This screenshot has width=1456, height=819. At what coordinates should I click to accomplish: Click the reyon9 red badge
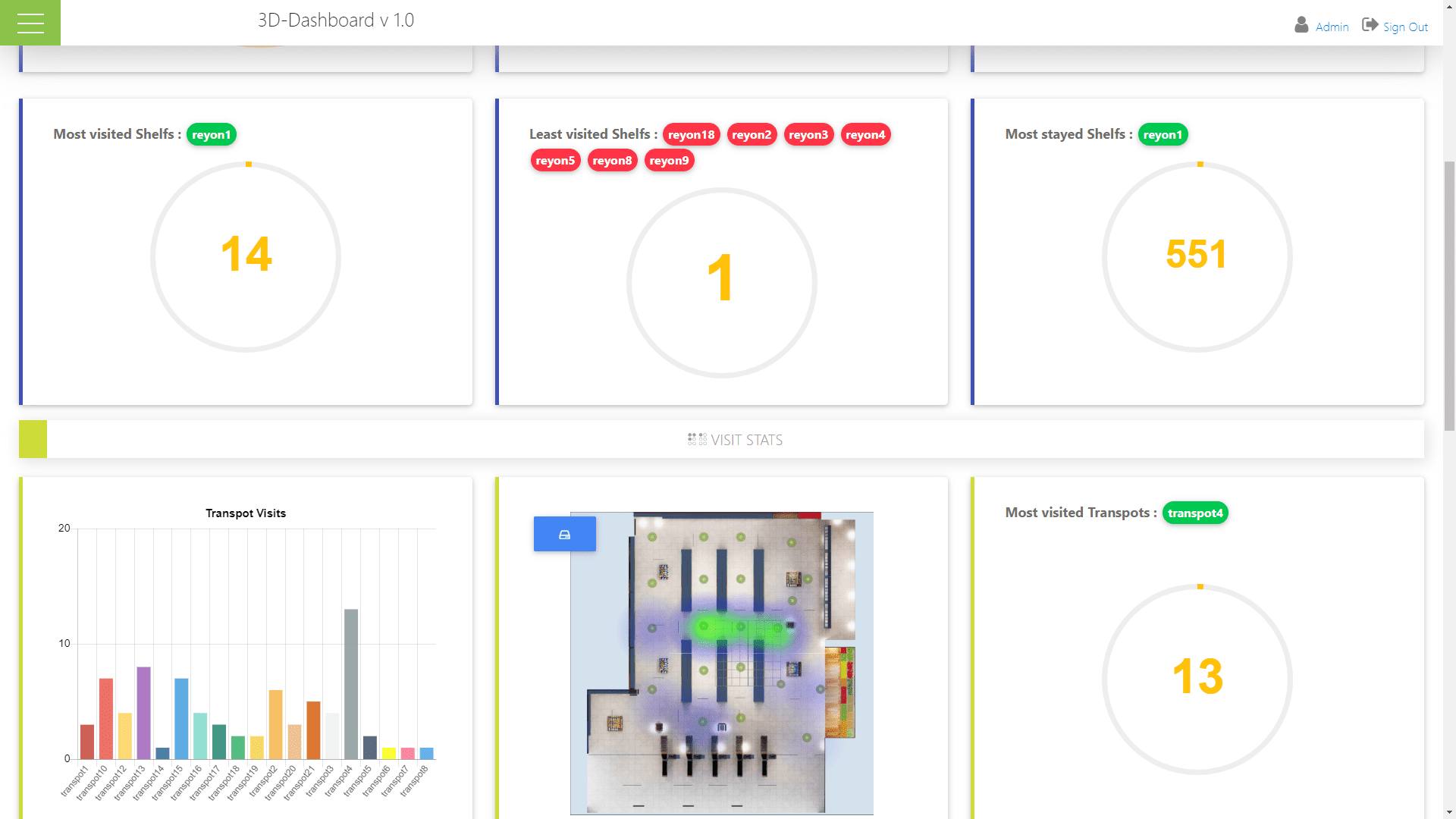point(669,161)
